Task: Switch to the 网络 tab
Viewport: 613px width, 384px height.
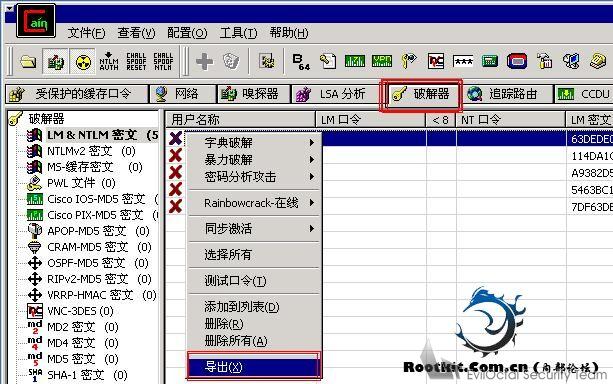Action: coord(183,94)
